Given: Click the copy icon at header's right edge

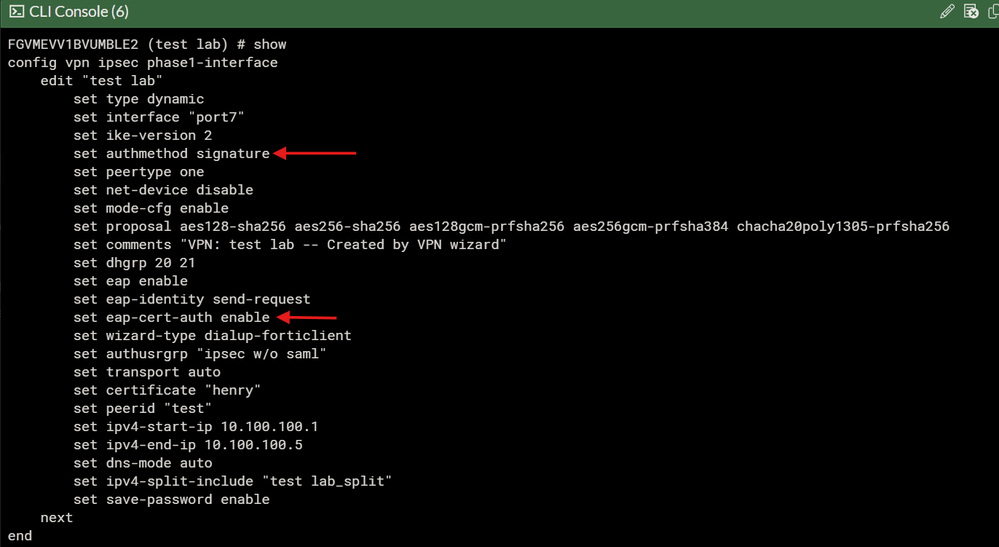Looking at the screenshot, I should [993, 12].
